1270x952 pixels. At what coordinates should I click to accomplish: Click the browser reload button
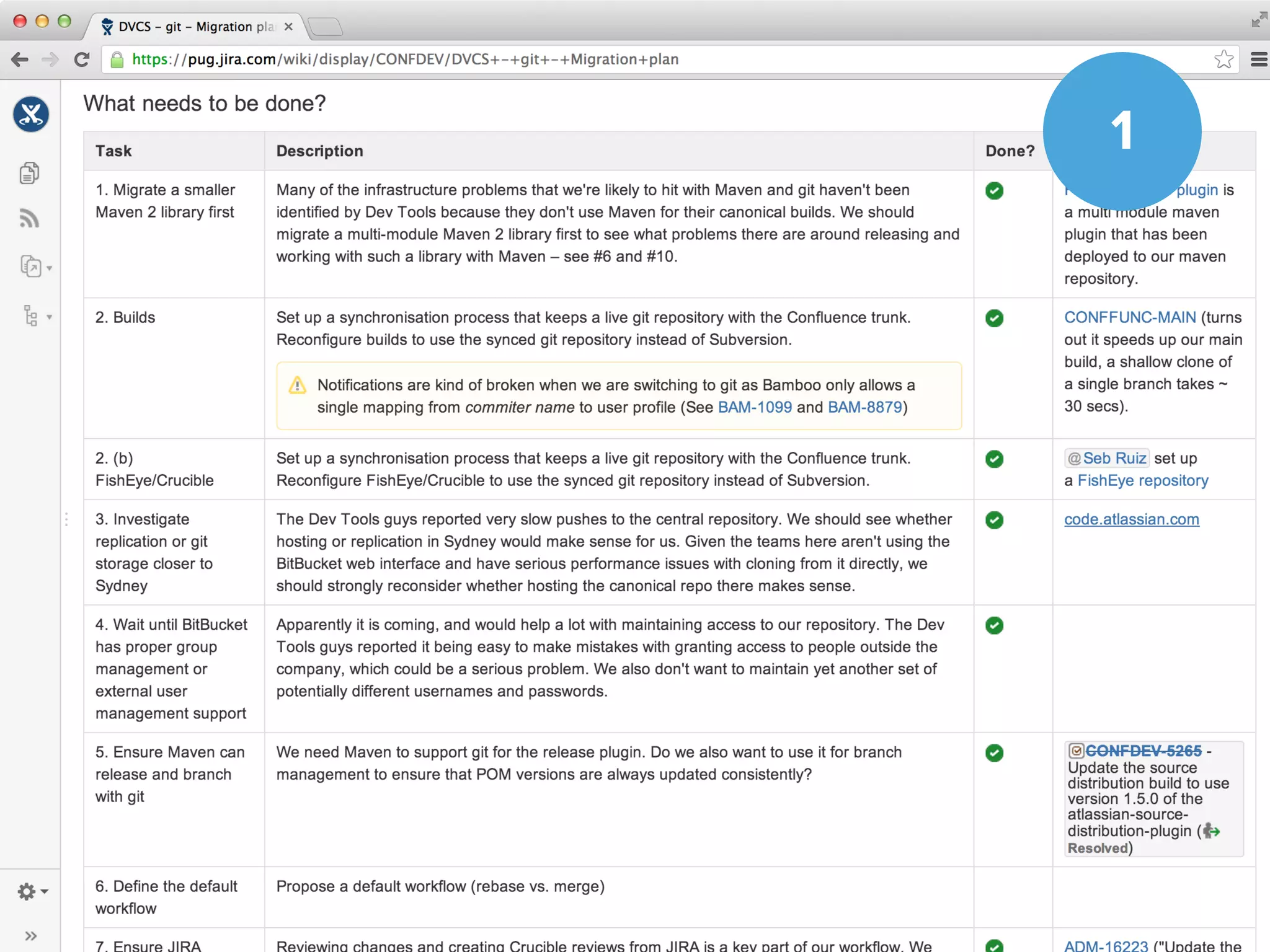tap(82, 59)
